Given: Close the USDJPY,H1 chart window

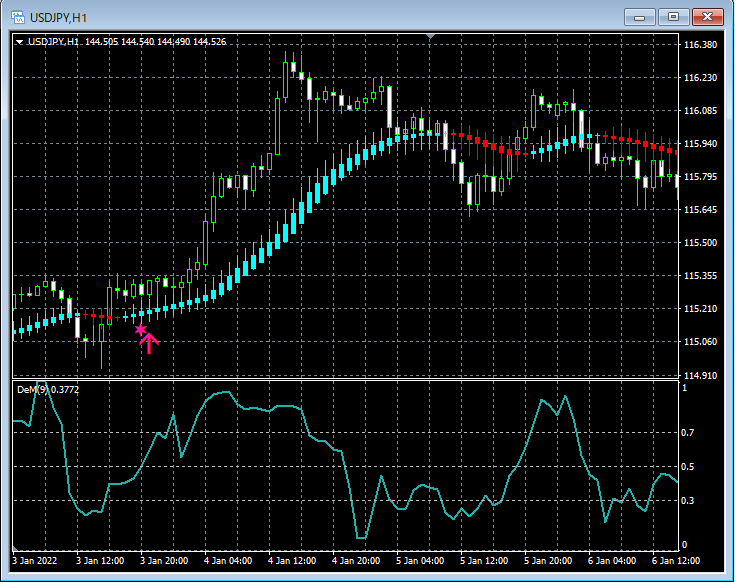Looking at the screenshot, I should pyautogui.click(x=707, y=17).
